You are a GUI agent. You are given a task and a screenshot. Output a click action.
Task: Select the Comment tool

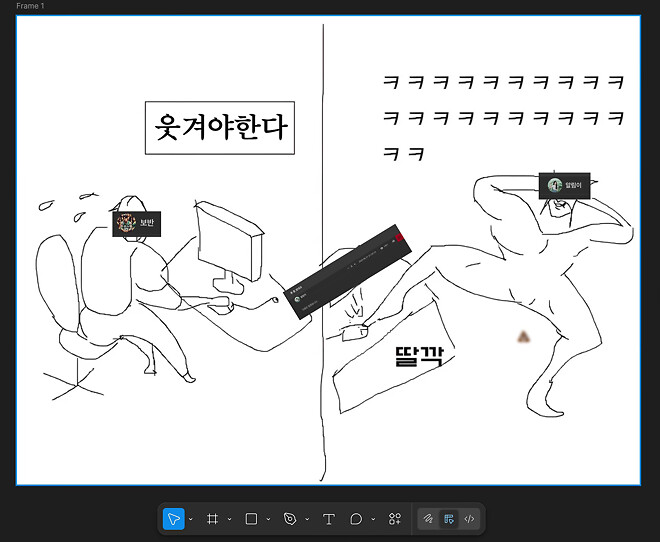click(x=356, y=519)
